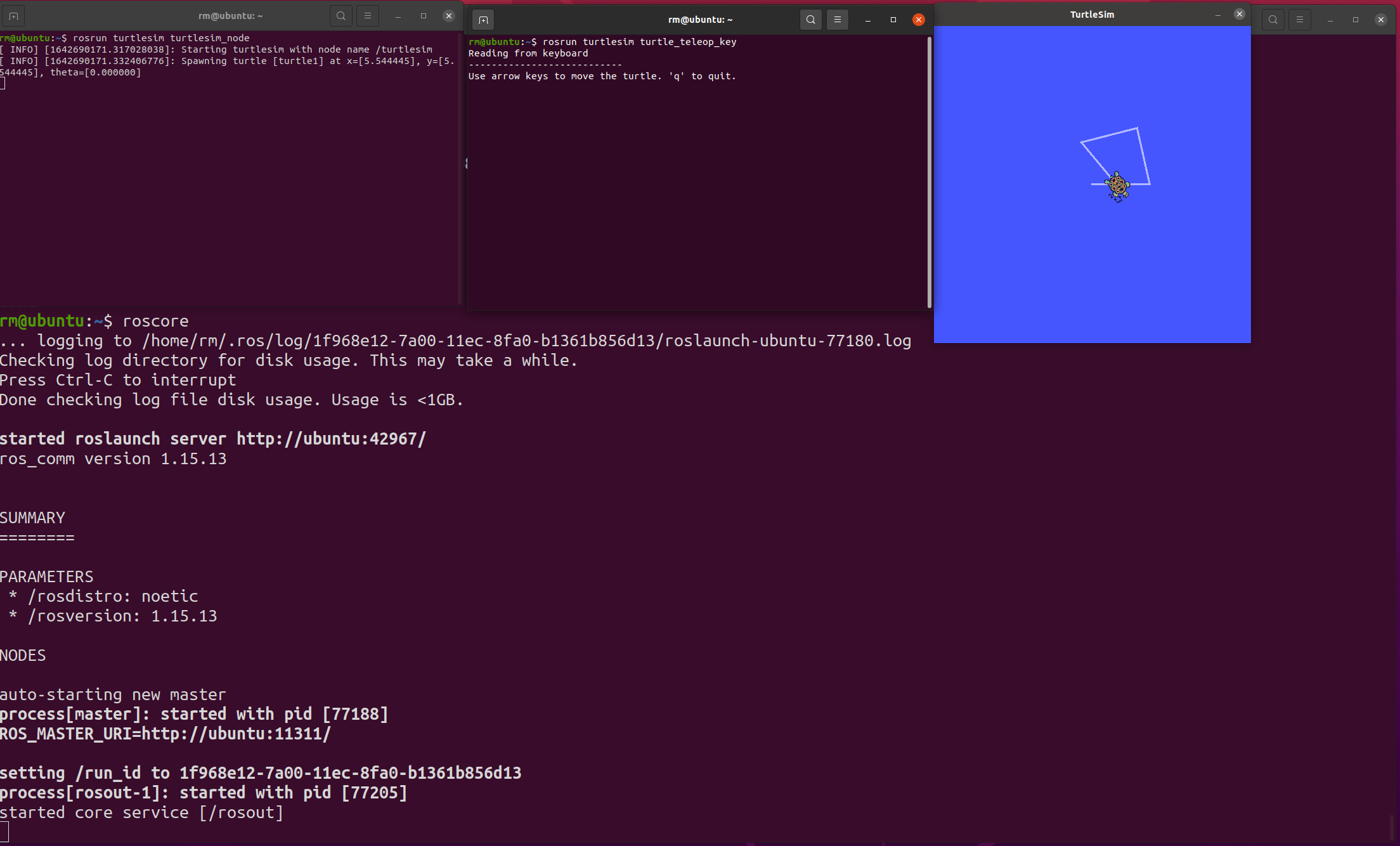The width and height of the screenshot is (1400, 846).
Task: Minimize the TurtleSim window
Action: pos(1218,14)
